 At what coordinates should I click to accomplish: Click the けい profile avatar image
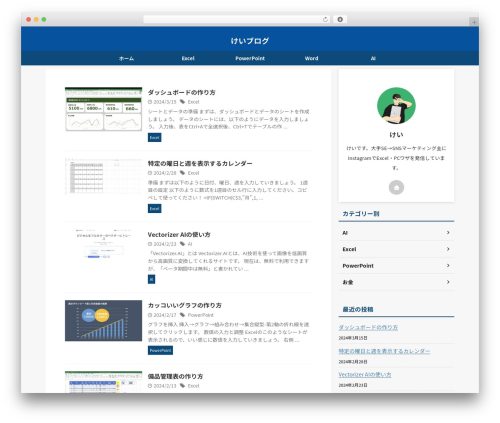pos(396,106)
